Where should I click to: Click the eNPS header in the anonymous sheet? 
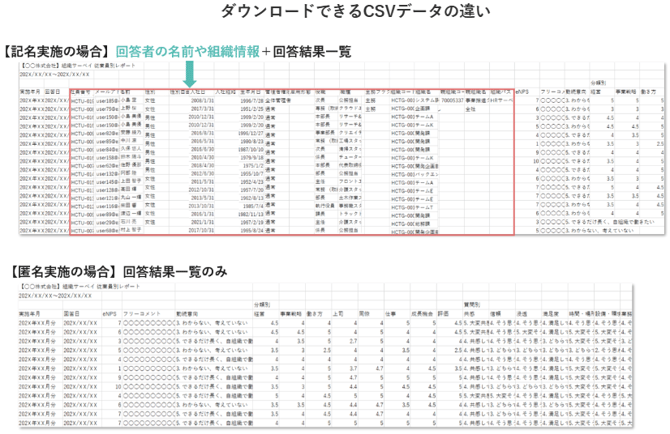coord(109,314)
